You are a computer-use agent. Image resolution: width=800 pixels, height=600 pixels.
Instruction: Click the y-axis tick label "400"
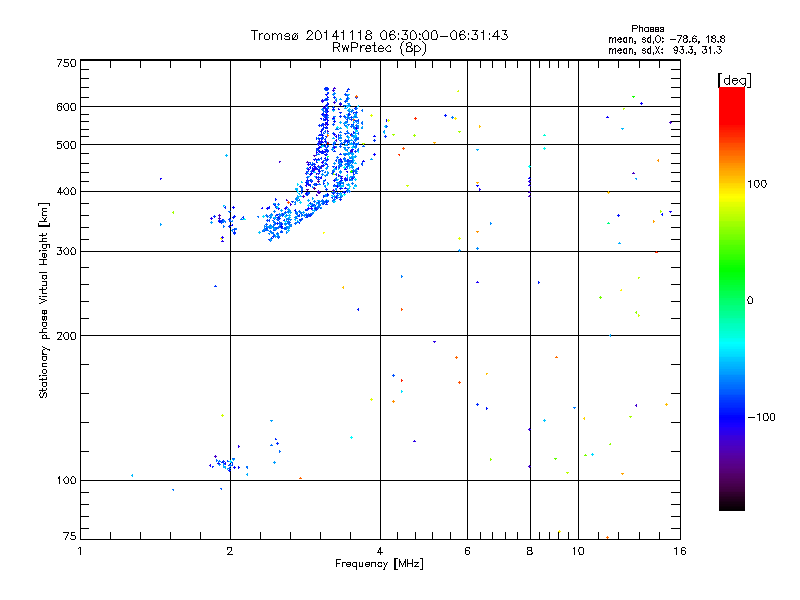(x=66, y=192)
